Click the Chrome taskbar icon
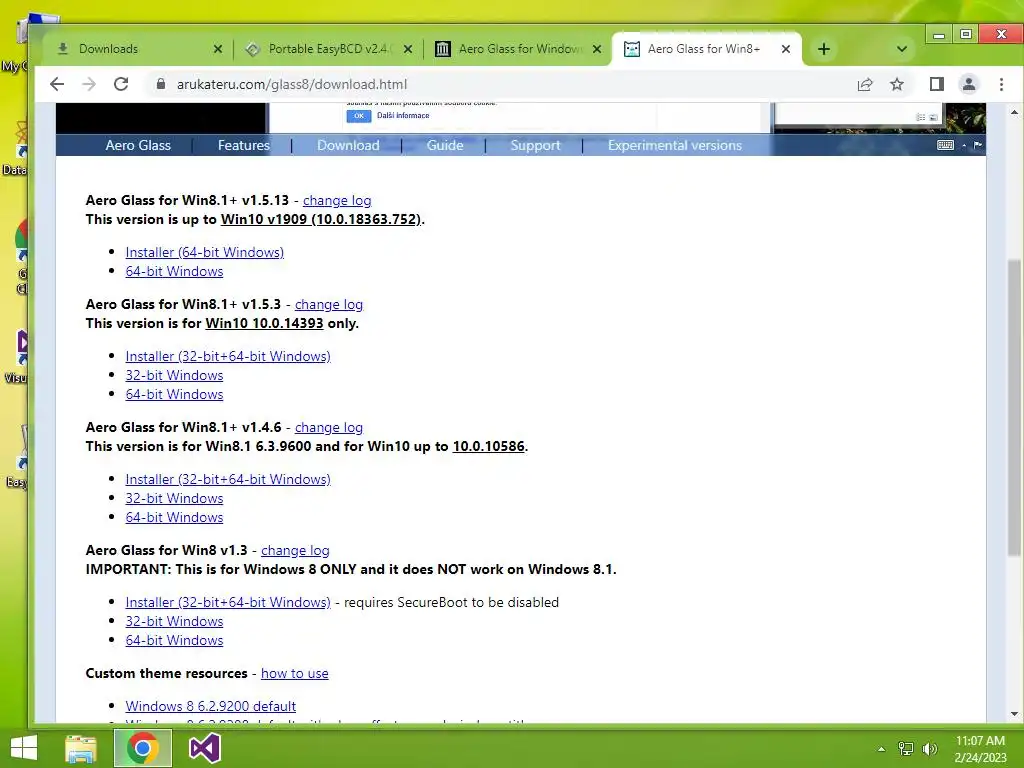This screenshot has height=768, width=1024. (143, 748)
